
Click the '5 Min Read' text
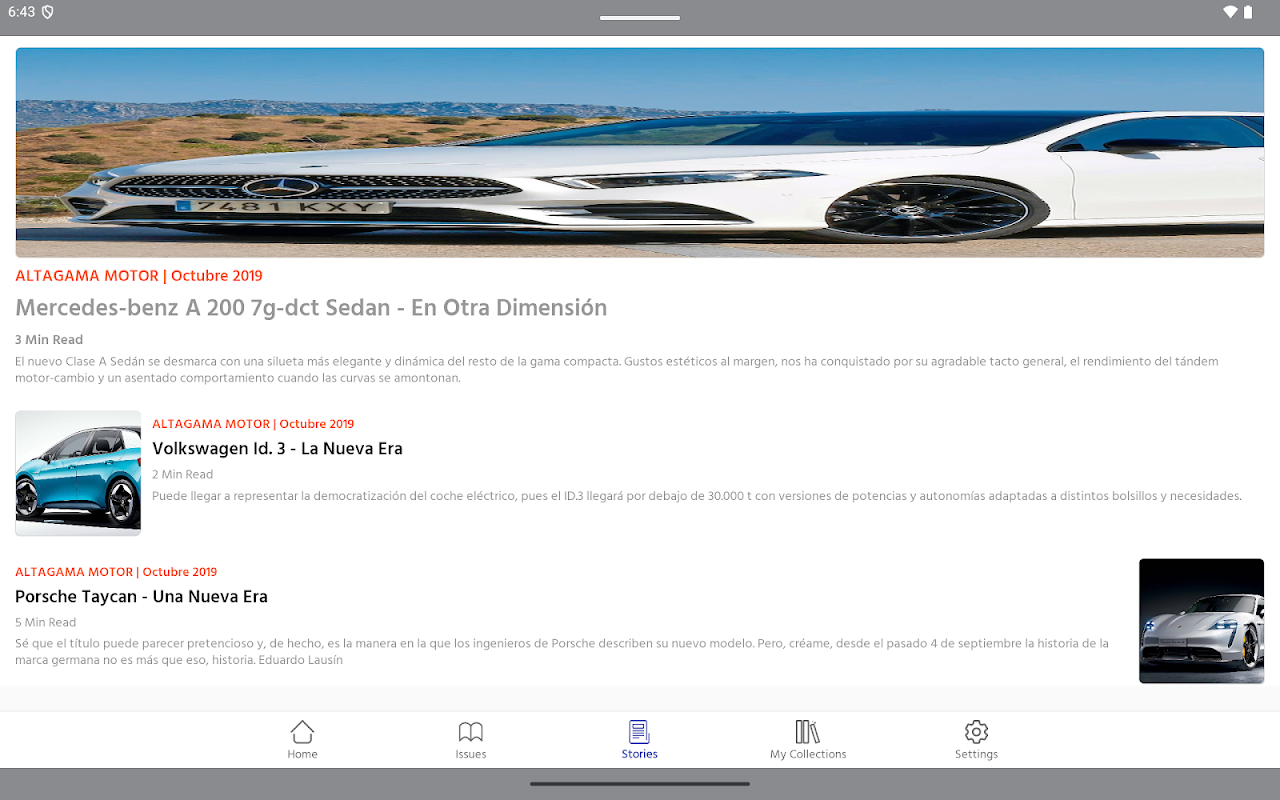point(46,623)
